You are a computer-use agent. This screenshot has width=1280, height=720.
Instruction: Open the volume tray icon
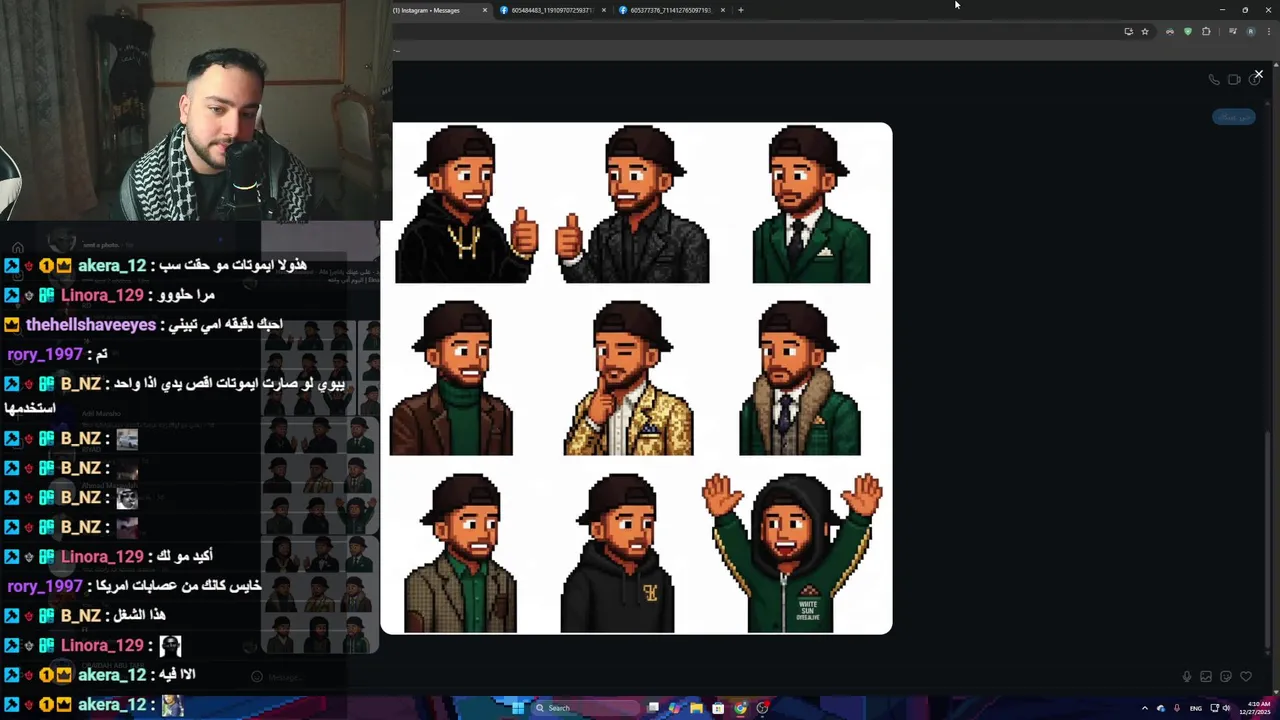tap(1226, 708)
